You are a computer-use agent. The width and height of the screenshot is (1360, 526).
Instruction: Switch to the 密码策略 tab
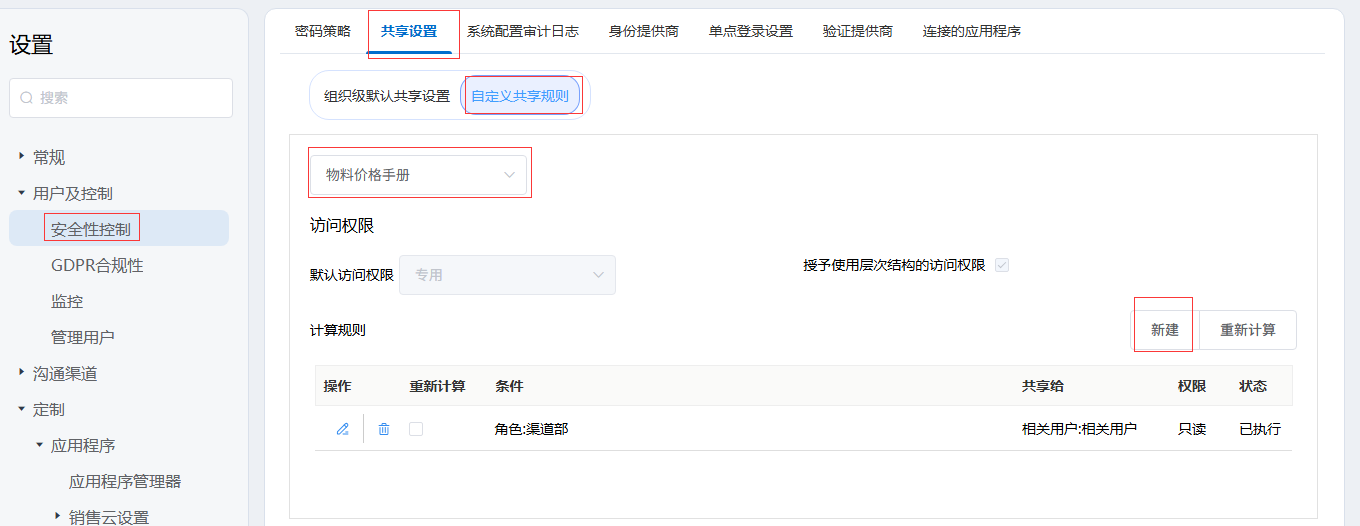(x=323, y=31)
